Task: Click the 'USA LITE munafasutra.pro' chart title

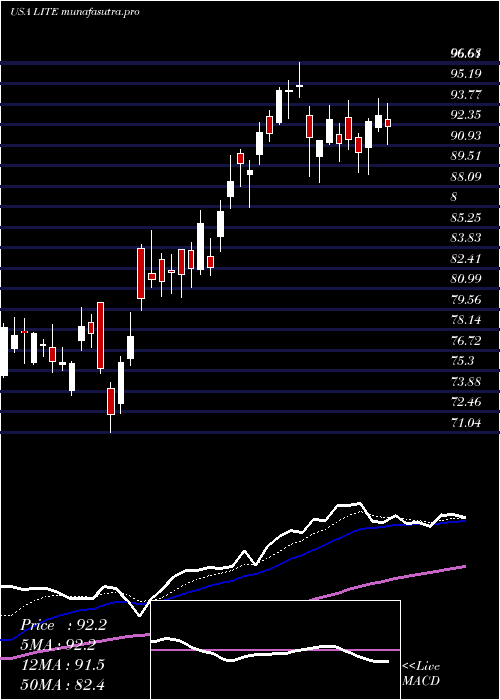Action: tap(75, 12)
